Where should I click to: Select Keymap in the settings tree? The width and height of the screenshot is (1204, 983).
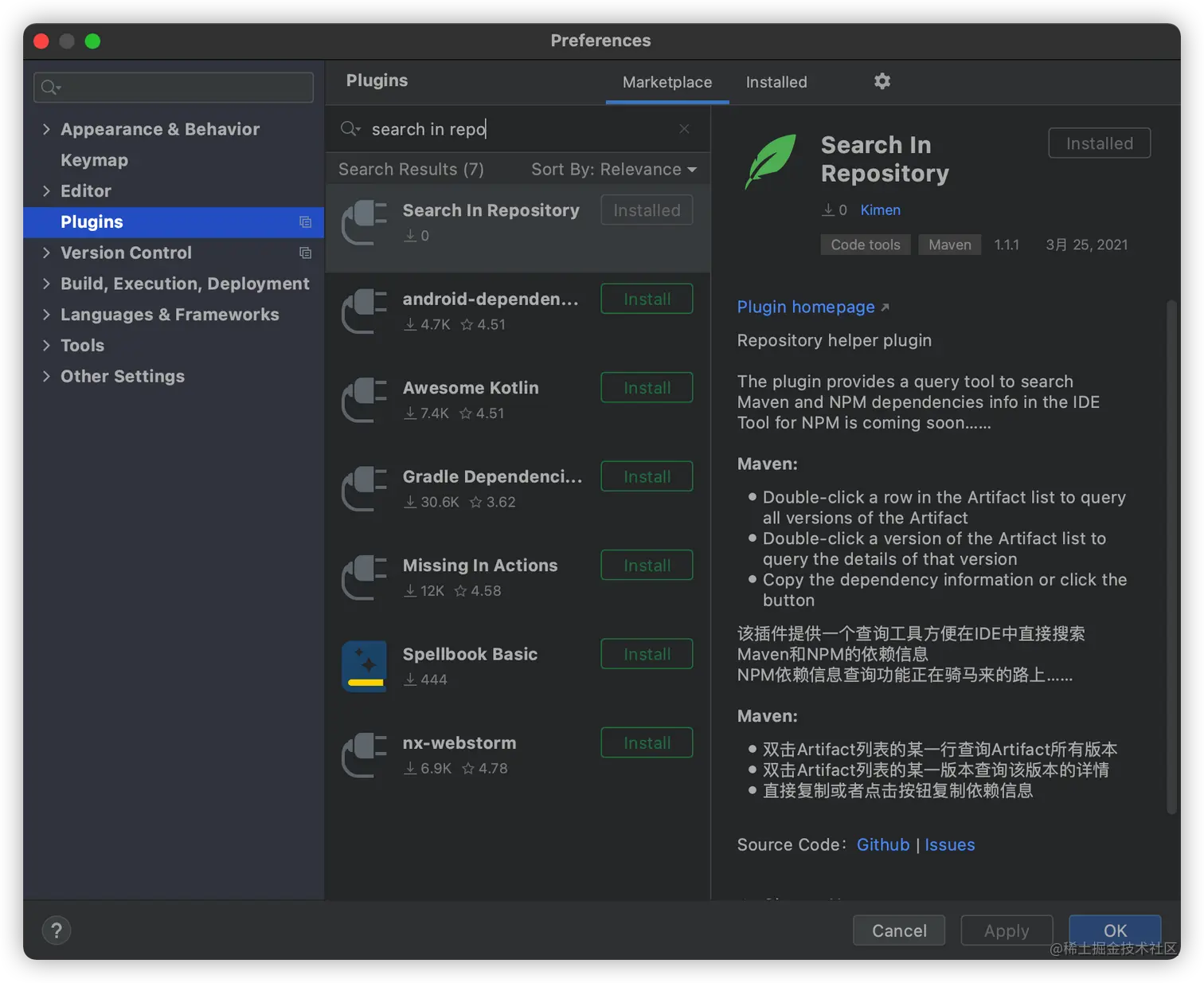coord(94,160)
